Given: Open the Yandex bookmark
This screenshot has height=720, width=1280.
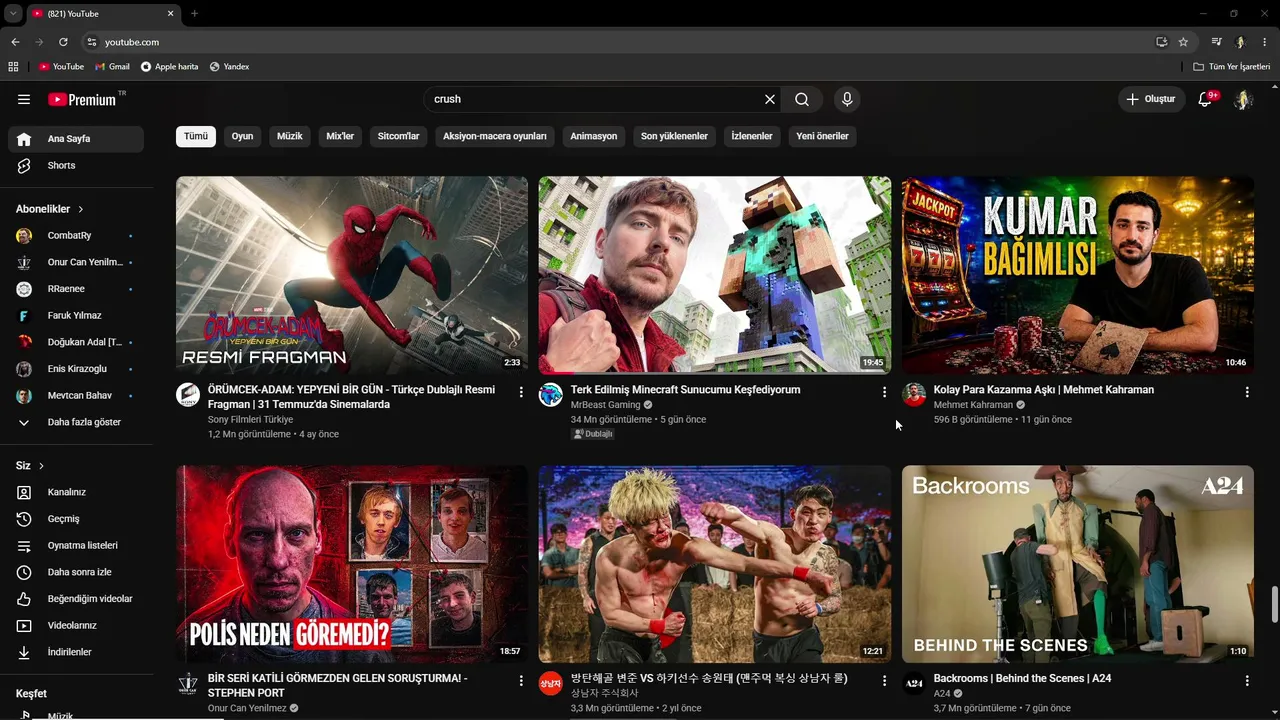Looking at the screenshot, I should [229, 67].
